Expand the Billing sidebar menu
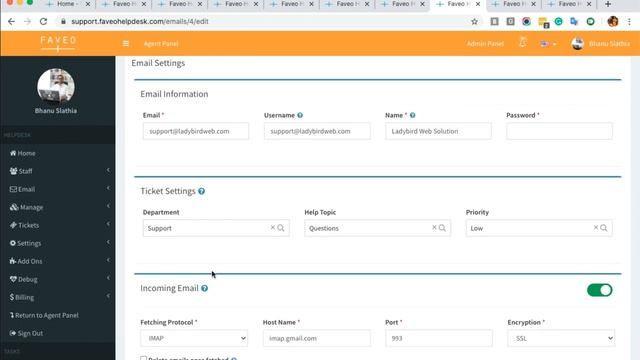 tap(58, 297)
